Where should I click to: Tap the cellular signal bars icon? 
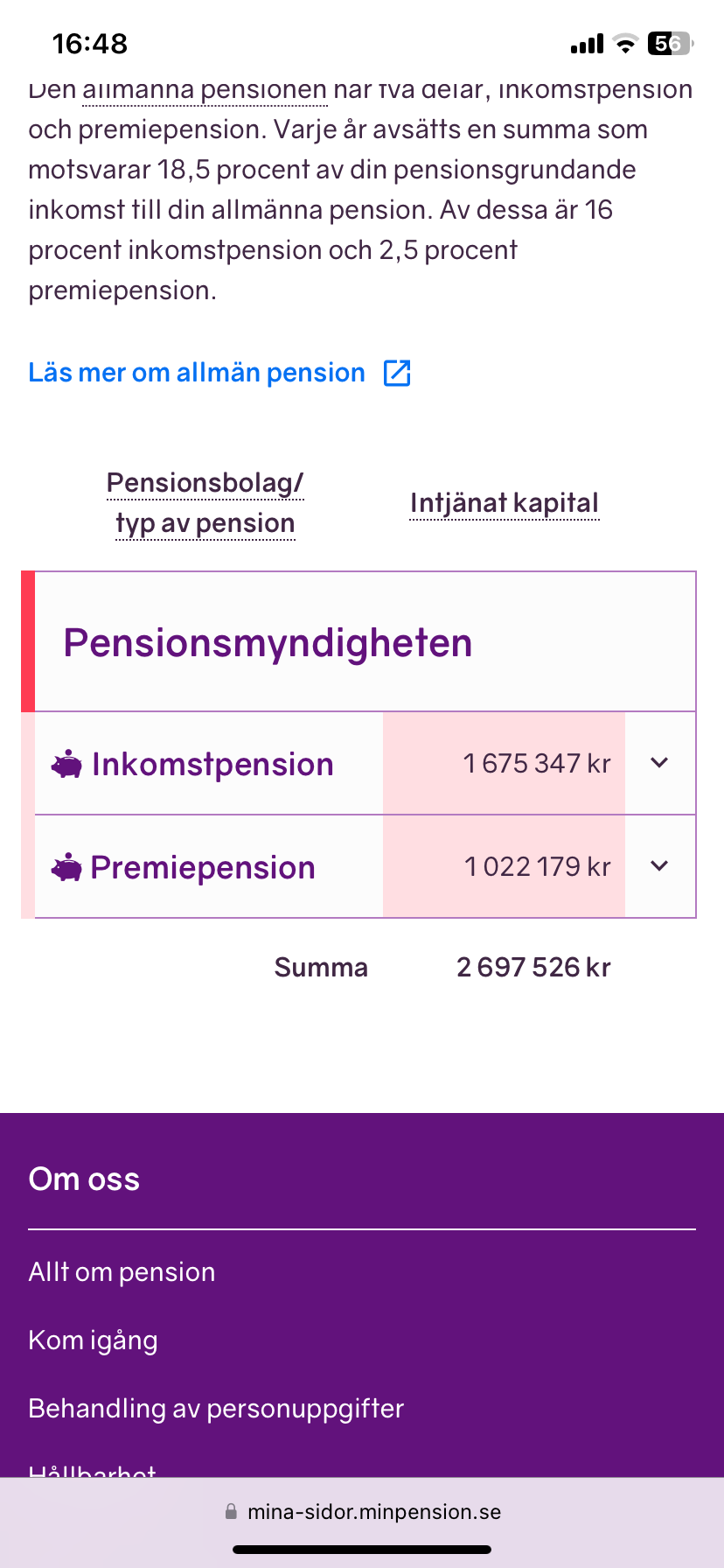587,45
